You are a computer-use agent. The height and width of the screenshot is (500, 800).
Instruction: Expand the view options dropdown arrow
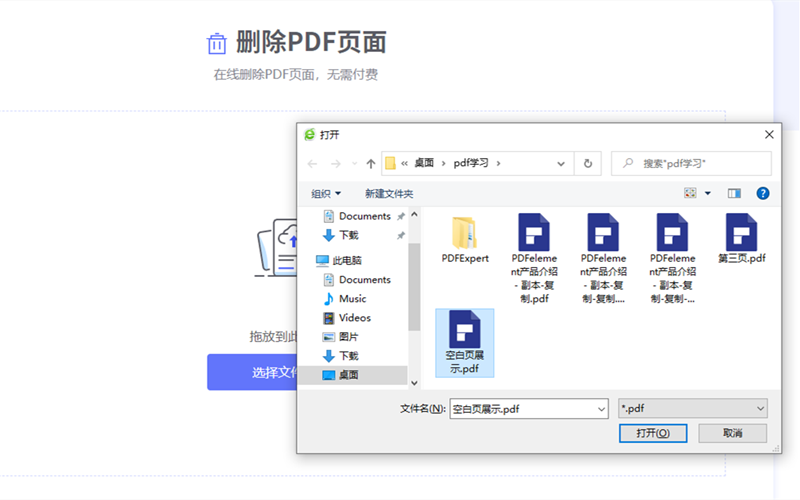(x=708, y=193)
